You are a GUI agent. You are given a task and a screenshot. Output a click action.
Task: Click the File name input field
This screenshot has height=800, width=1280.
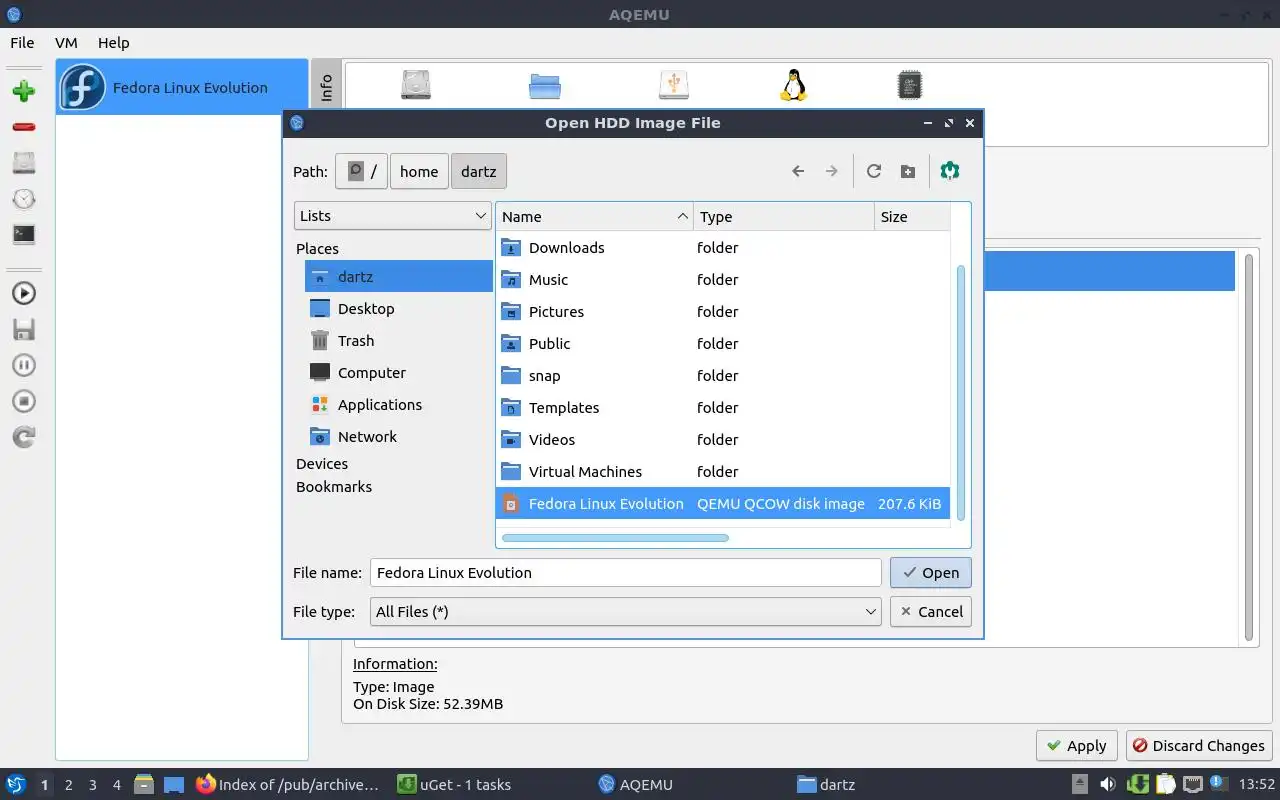pos(625,573)
